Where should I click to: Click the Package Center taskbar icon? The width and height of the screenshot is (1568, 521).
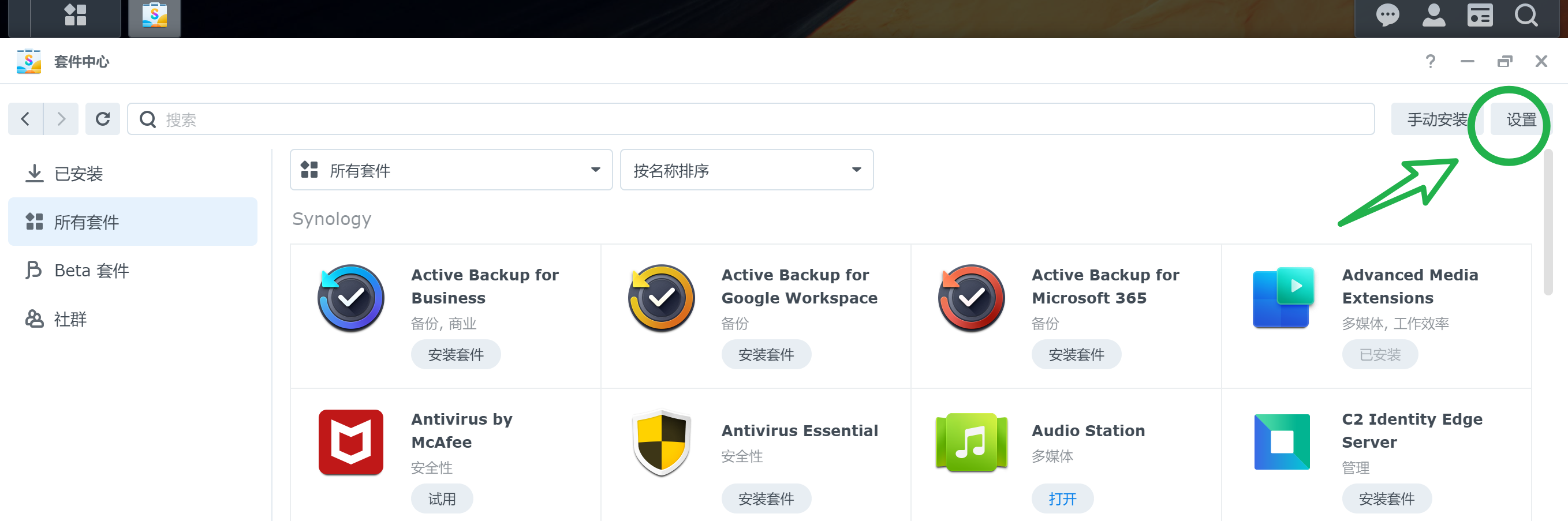coord(155,16)
